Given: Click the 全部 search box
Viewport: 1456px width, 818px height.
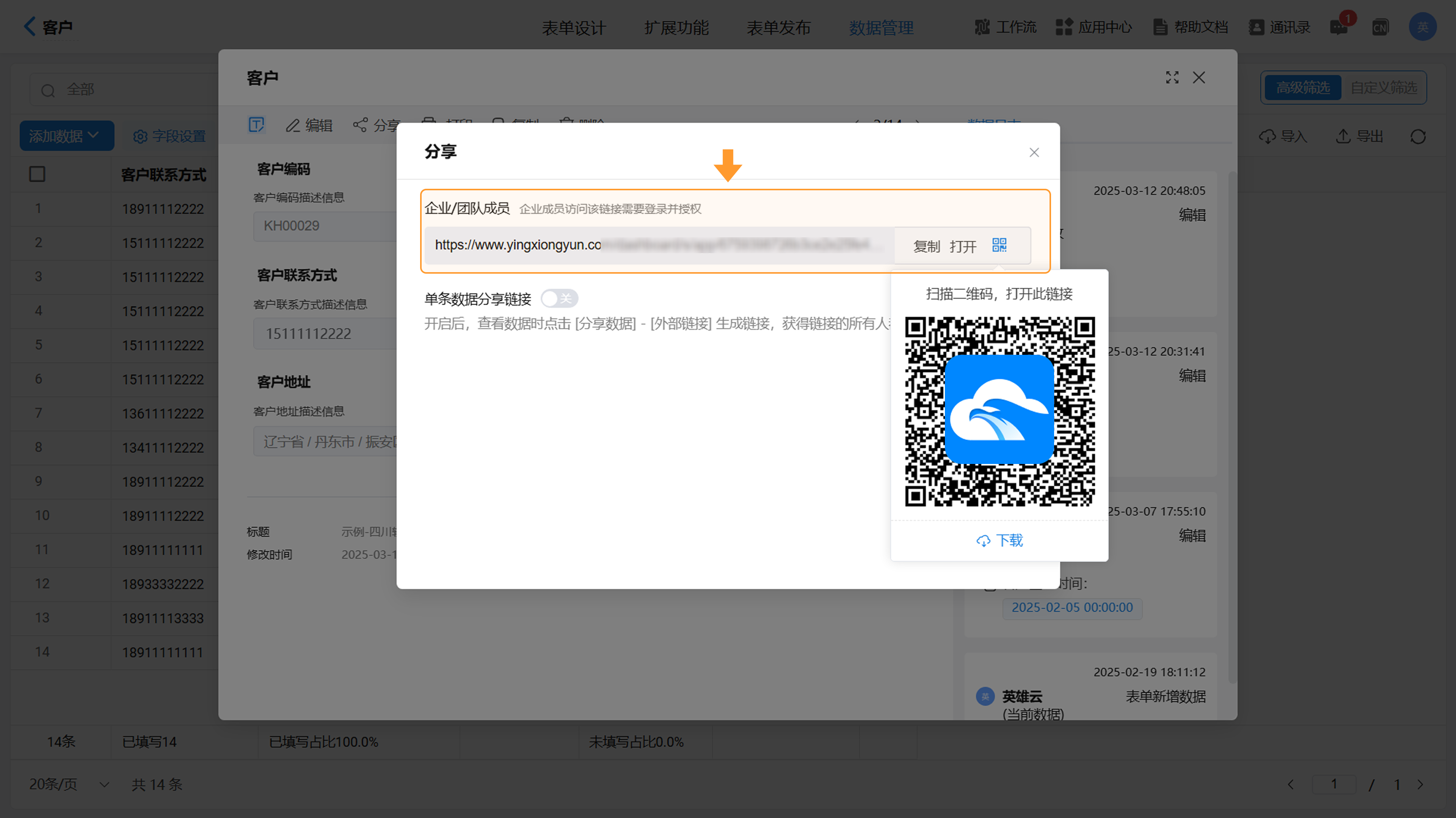Looking at the screenshot, I should click(124, 90).
